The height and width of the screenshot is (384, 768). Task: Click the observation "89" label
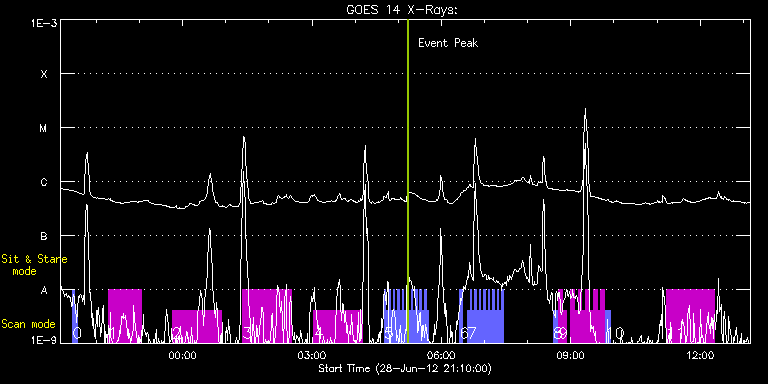[560, 334]
